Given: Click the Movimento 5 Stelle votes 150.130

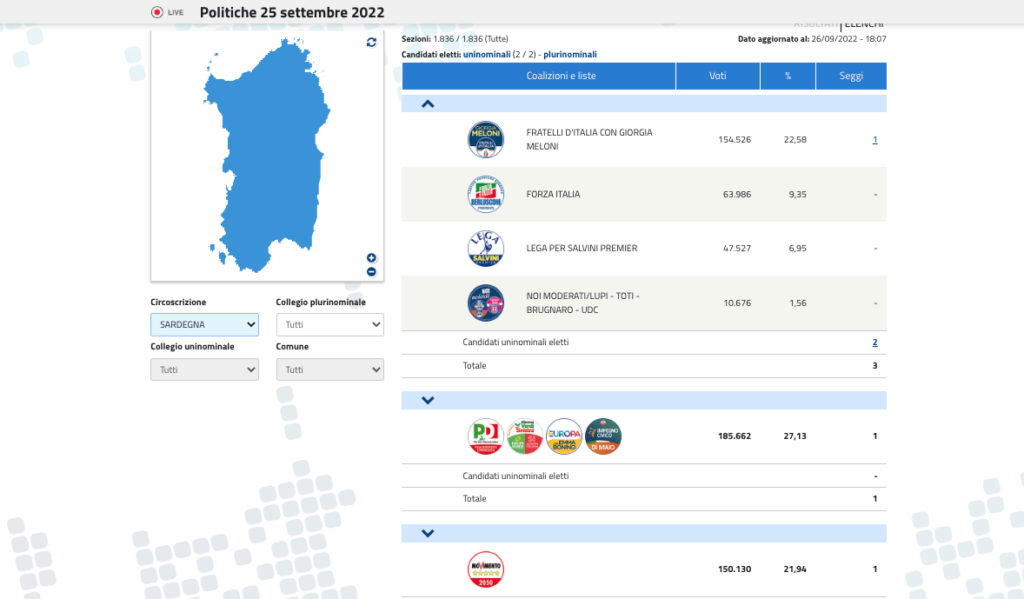Looking at the screenshot, I should [x=735, y=569].
